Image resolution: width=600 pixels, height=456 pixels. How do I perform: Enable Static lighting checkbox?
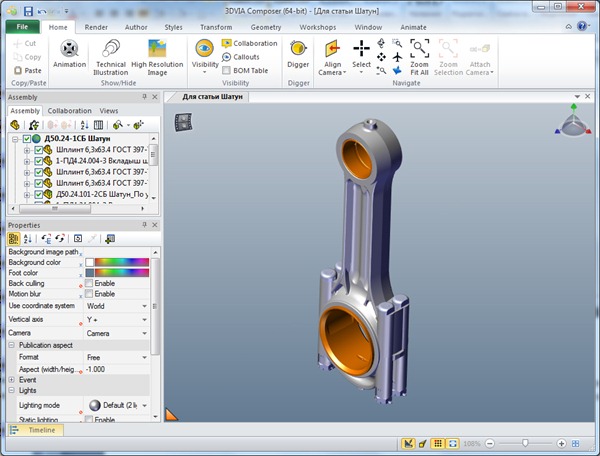coord(89,419)
